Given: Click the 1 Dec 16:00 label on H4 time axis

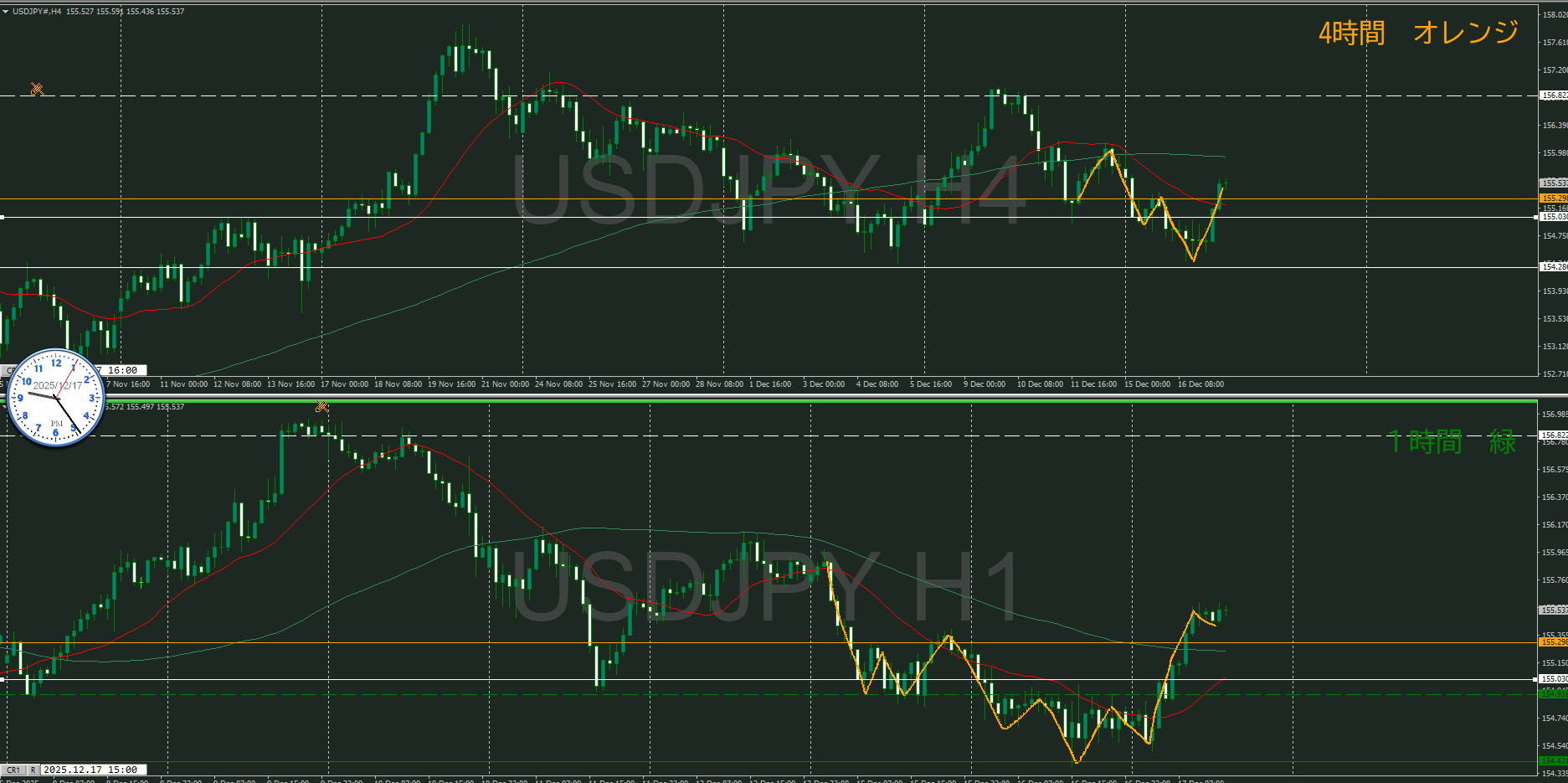Looking at the screenshot, I should click(770, 384).
